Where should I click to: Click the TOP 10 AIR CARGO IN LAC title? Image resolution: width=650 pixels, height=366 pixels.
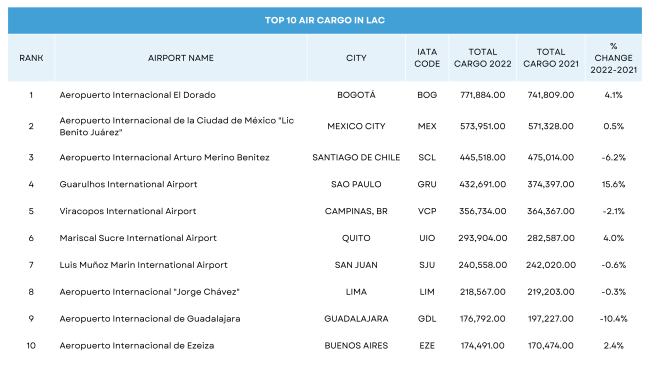325,20
